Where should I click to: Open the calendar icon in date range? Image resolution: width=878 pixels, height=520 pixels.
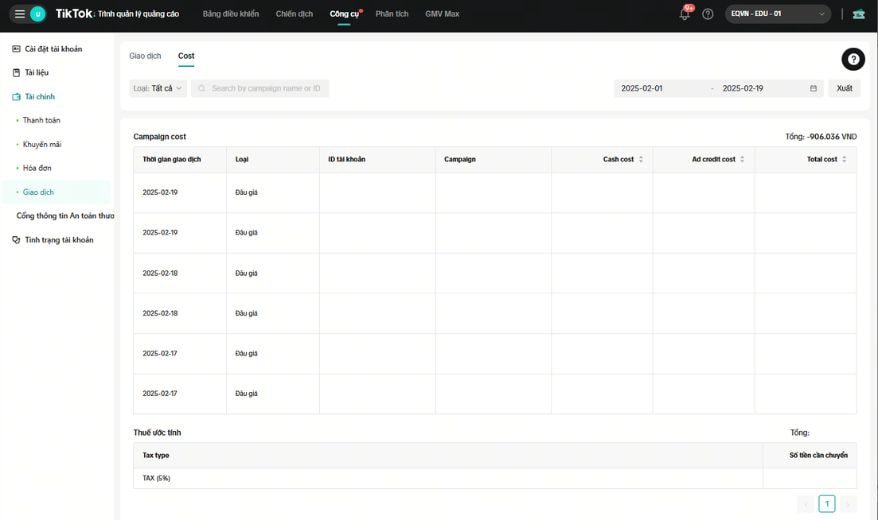pos(813,88)
